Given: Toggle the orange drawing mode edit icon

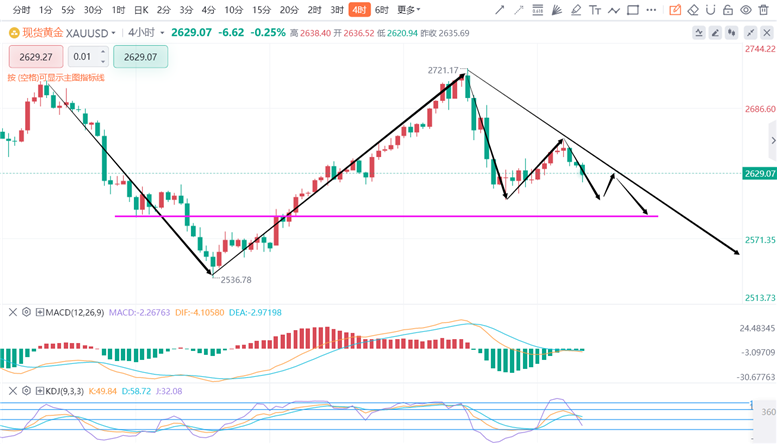Looking at the screenshot, I should click(675, 10).
